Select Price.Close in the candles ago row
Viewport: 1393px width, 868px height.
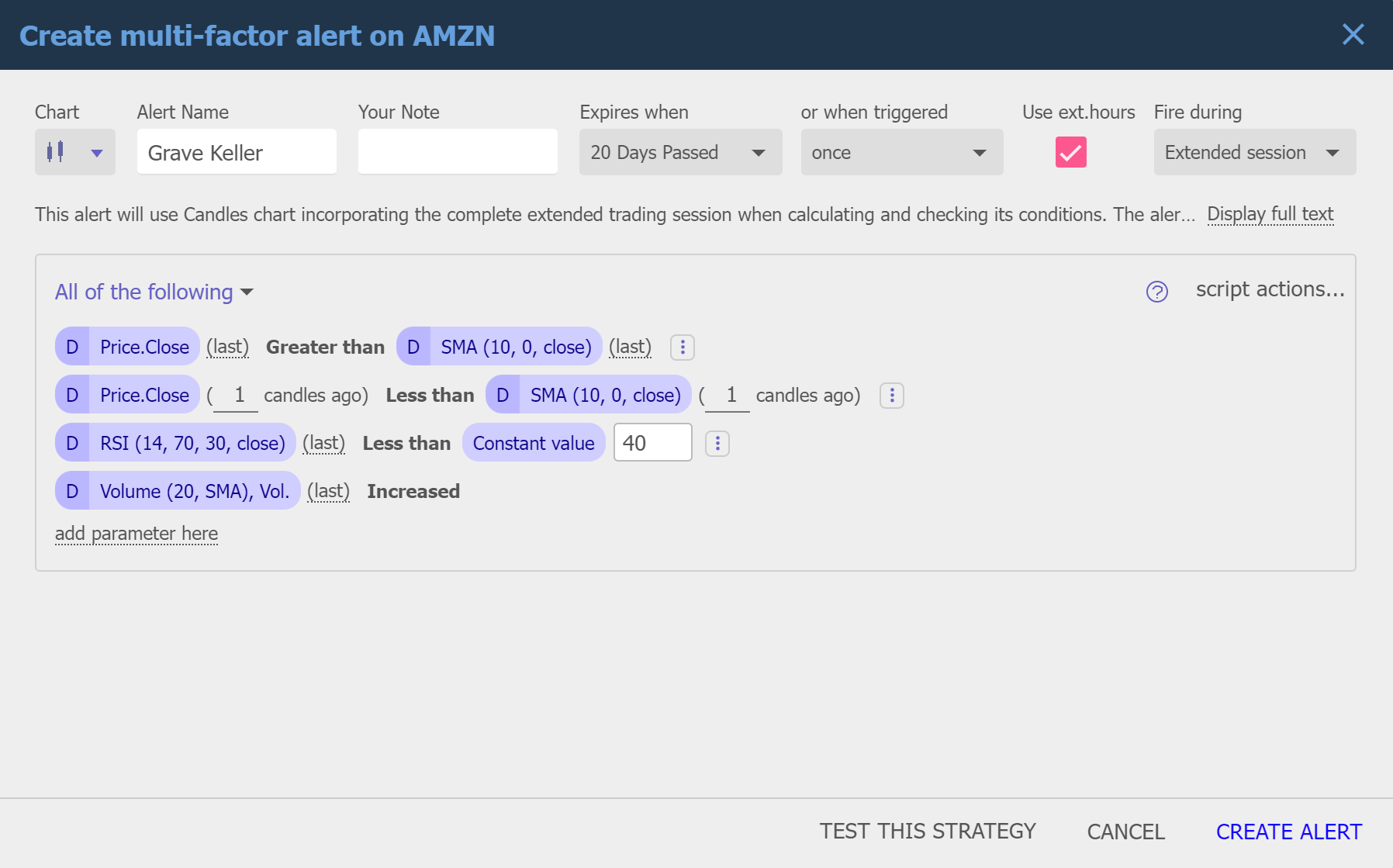pyautogui.click(x=144, y=395)
